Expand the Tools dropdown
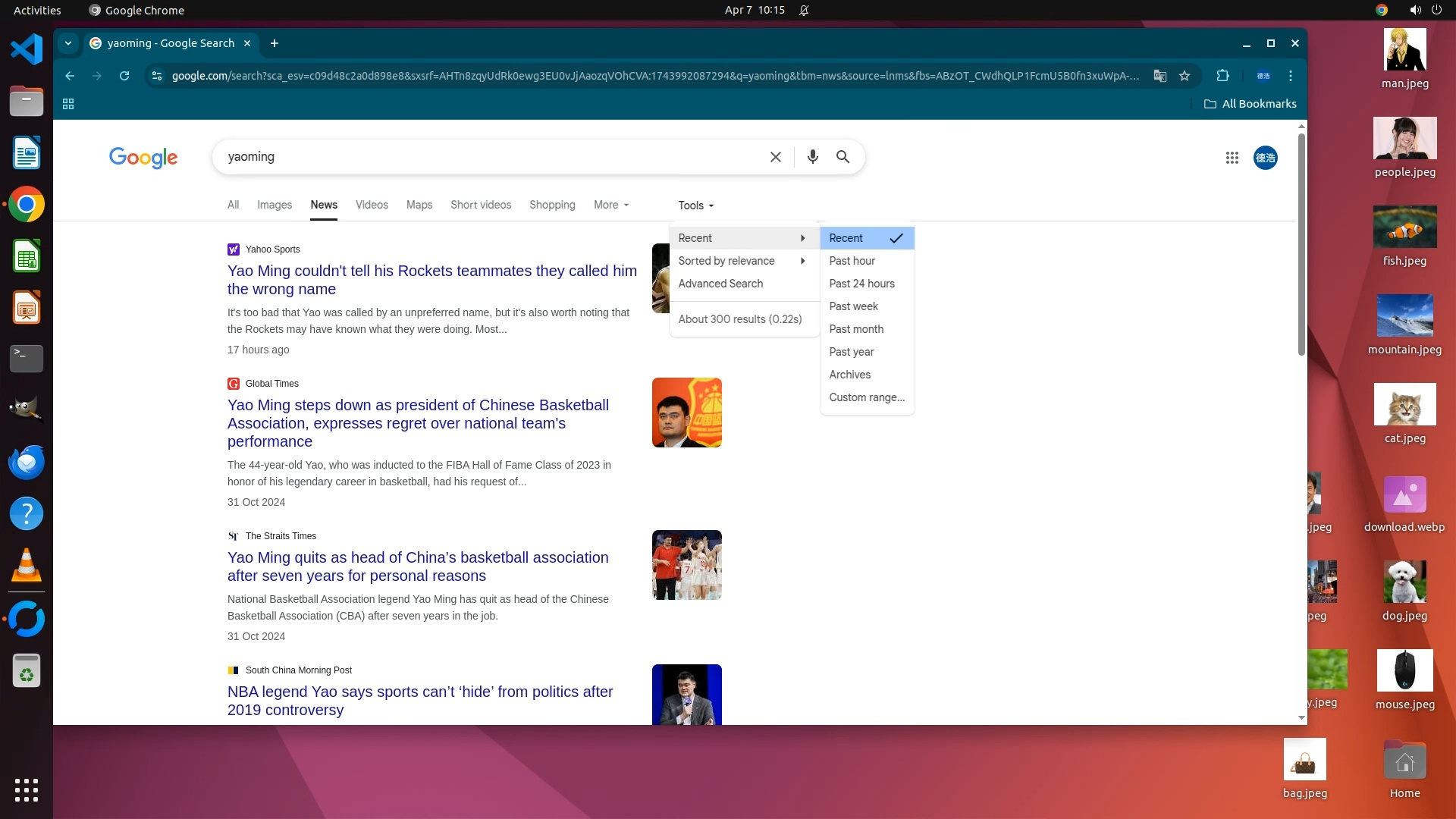The height and width of the screenshot is (819, 1456). [695, 206]
